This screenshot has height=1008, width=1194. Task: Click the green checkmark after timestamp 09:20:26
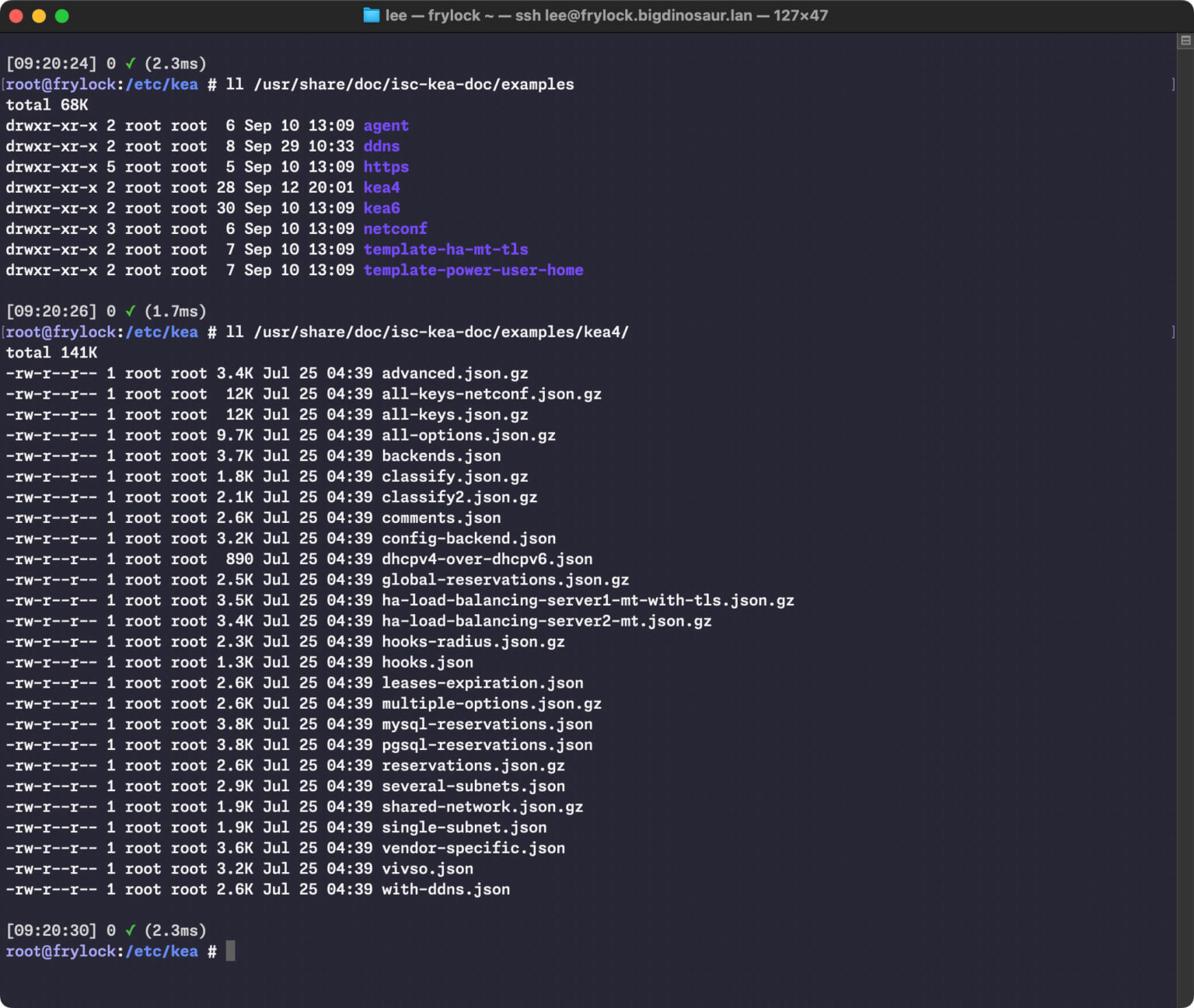[131, 310]
